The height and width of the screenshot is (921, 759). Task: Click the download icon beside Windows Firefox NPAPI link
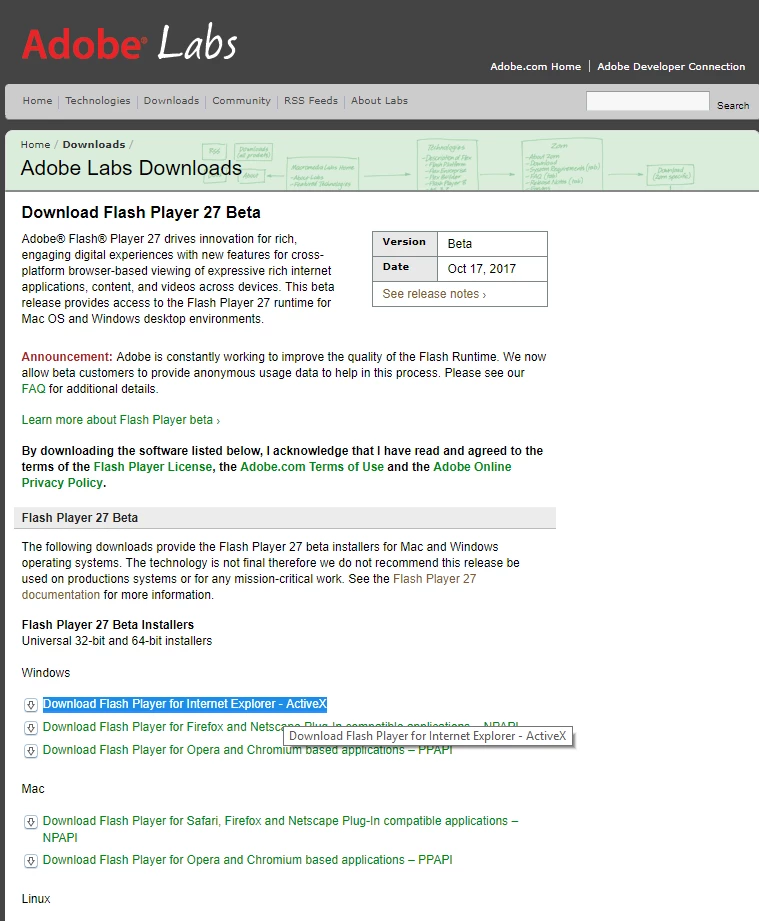pyautogui.click(x=31, y=728)
